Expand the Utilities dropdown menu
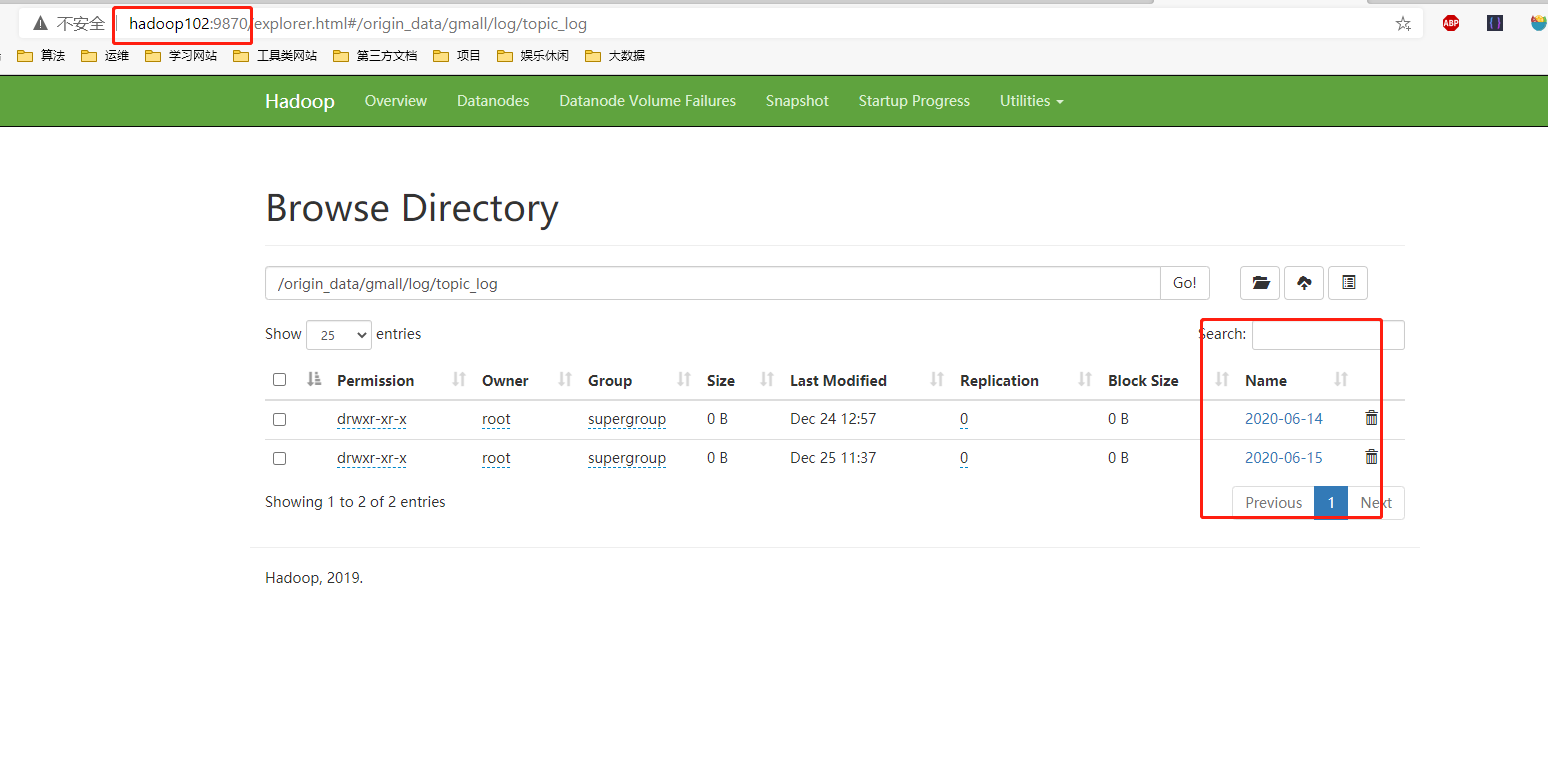The image size is (1548, 760). (x=1031, y=100)
